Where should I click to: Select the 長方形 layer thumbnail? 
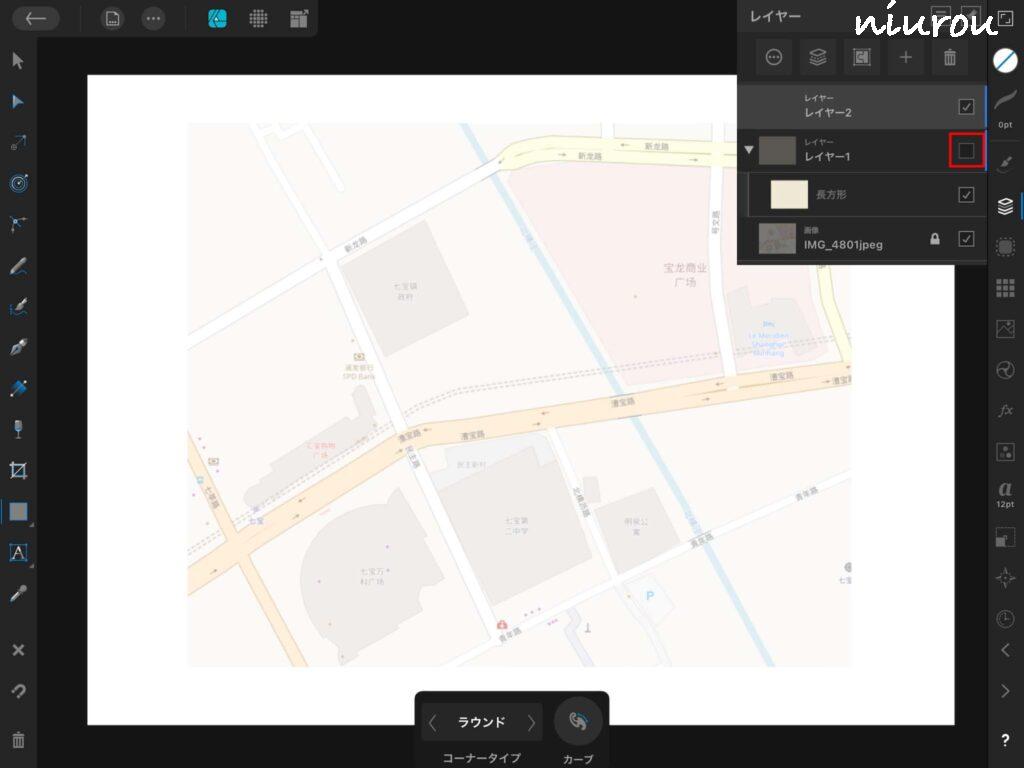(789, 195)
